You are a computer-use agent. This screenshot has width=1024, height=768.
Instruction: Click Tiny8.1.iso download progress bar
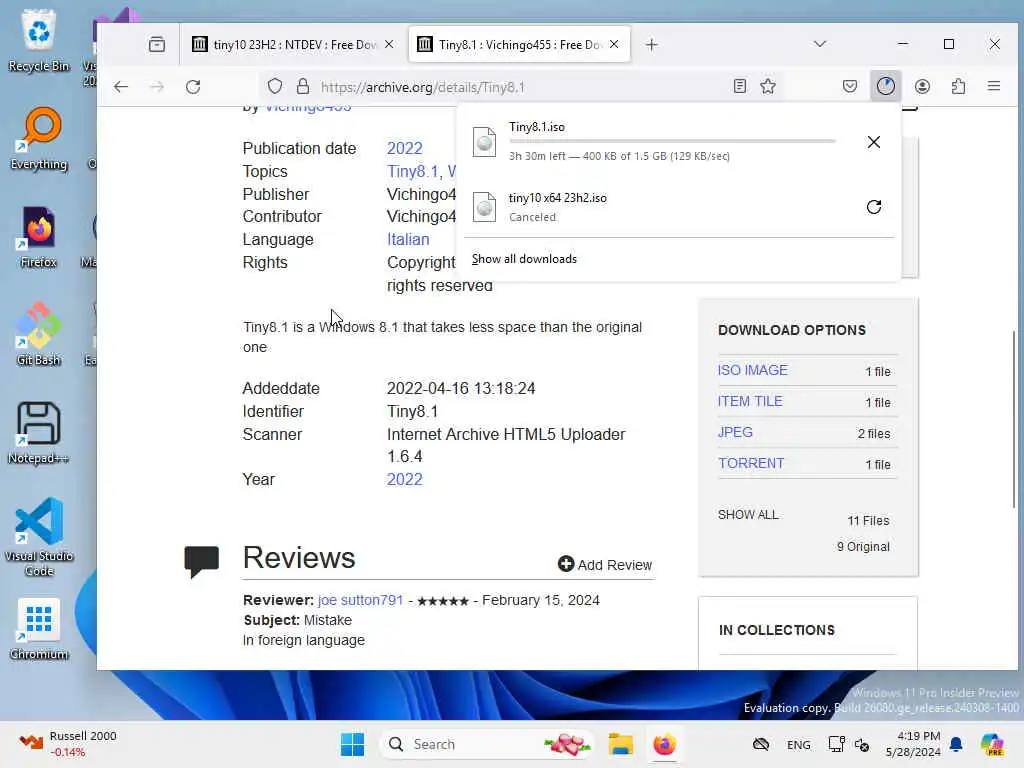click(672, 141)
